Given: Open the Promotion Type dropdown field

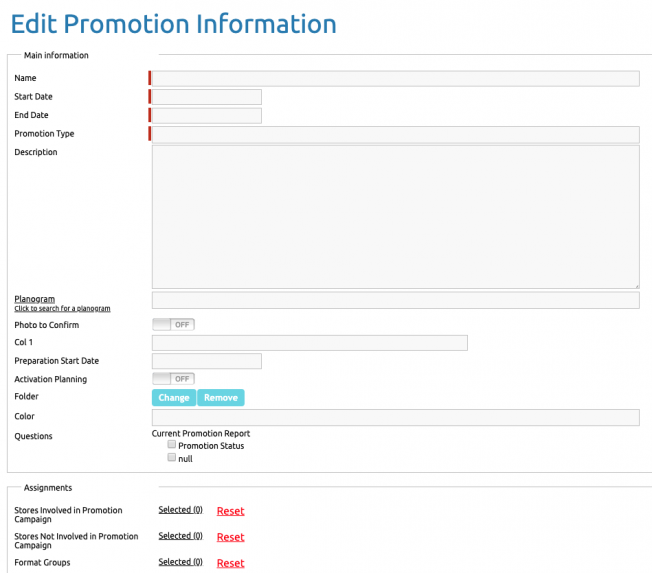Looking at the screenshot, I should coord(395,134).
